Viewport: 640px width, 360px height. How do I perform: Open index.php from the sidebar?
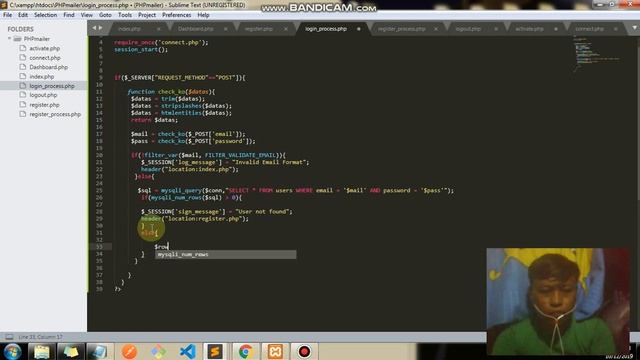pyautogui.click(x=41, y=77)
